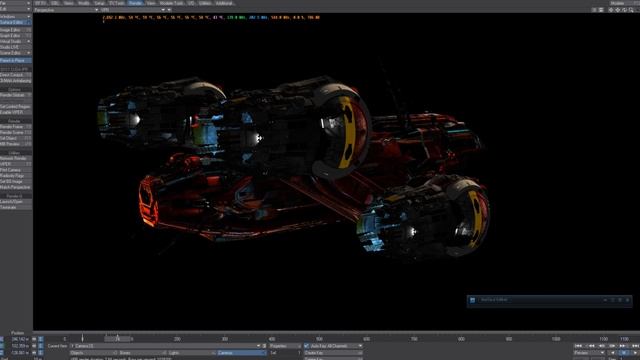The width and height of the screenshot is (640, 360).
Task: Click the Parent in Place button
Action: [x=16, y=60]
